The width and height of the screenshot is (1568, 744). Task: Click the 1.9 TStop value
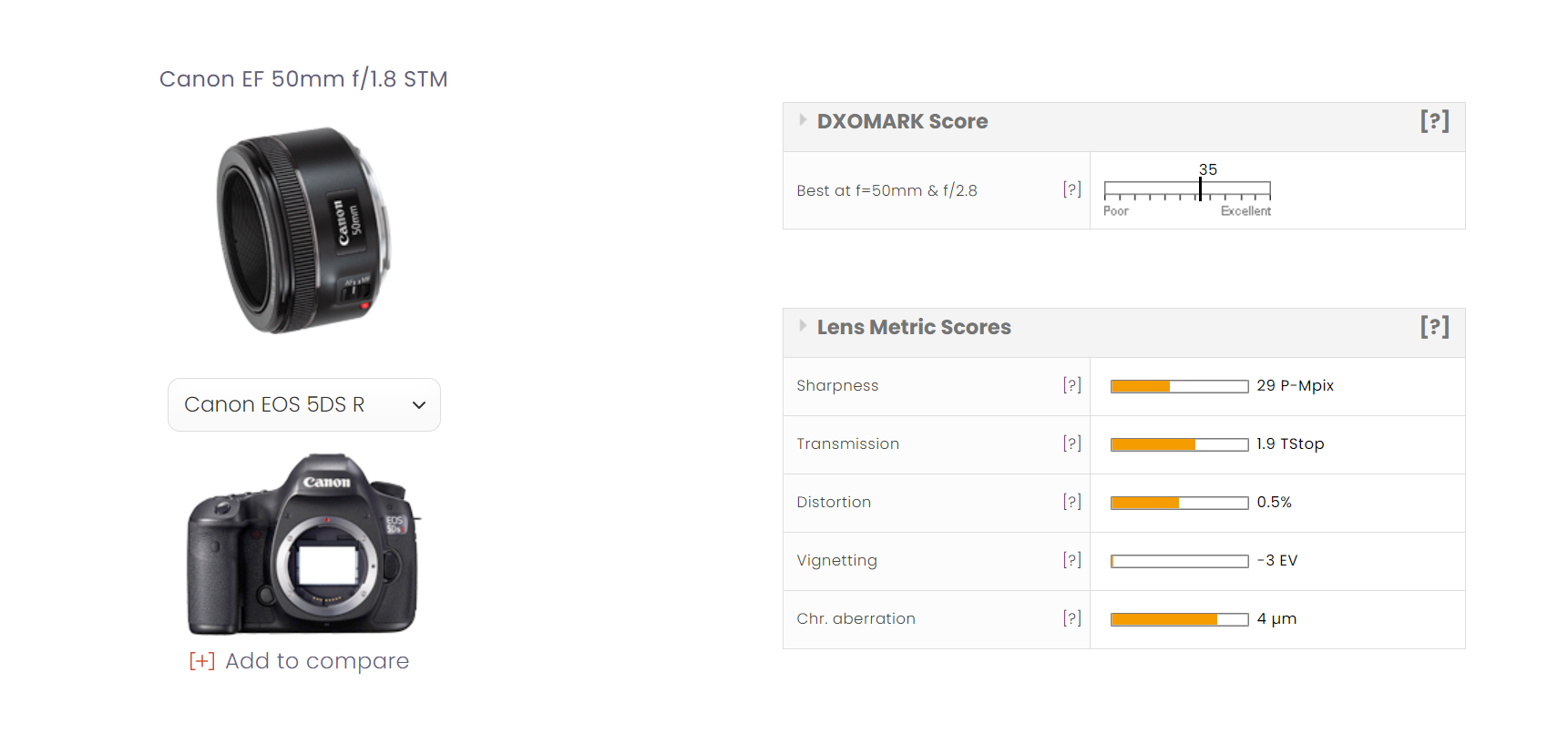[x=1290, y=443]
